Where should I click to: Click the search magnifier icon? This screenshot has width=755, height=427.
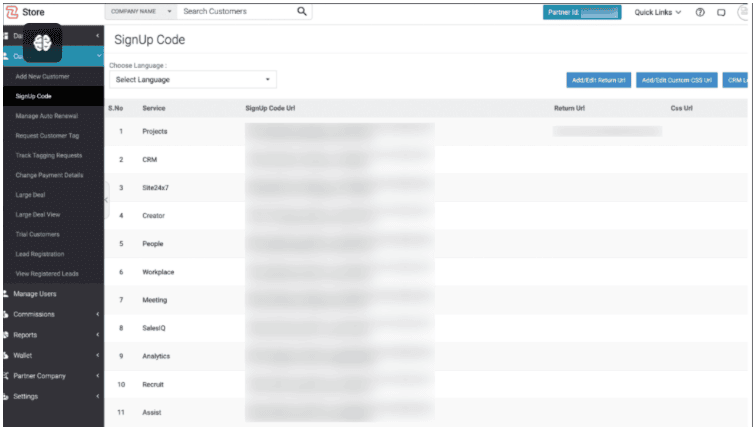pyautogui.click(x=301, y=11)
